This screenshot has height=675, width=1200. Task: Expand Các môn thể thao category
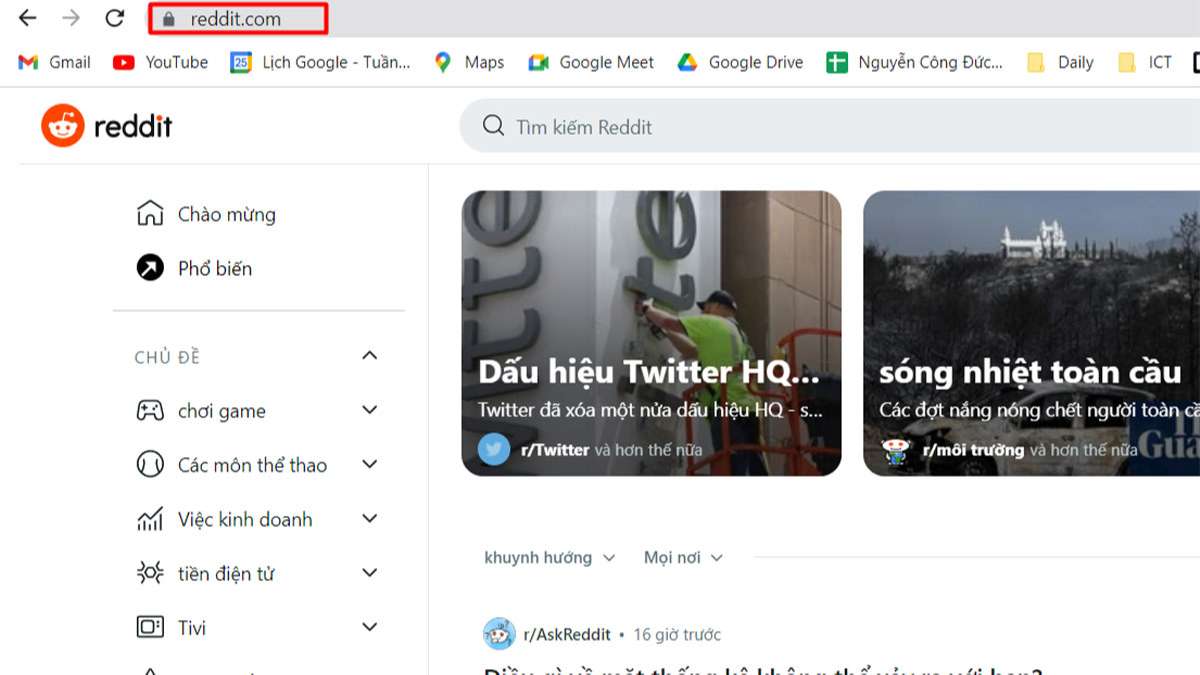click(x=369, y=464)
